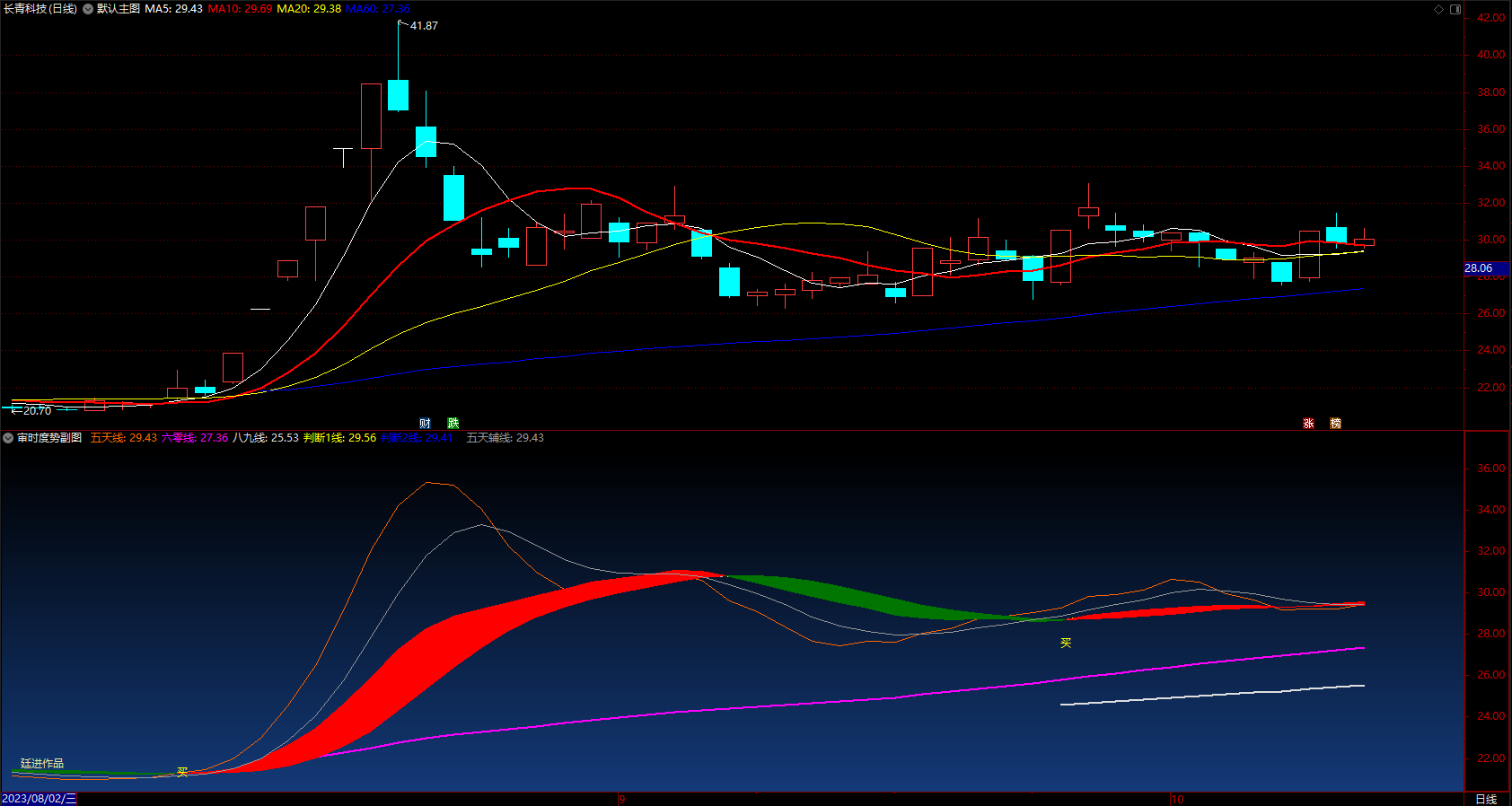
Task: Click the 日线 period button at bottom right
Action: [1487, 799]
